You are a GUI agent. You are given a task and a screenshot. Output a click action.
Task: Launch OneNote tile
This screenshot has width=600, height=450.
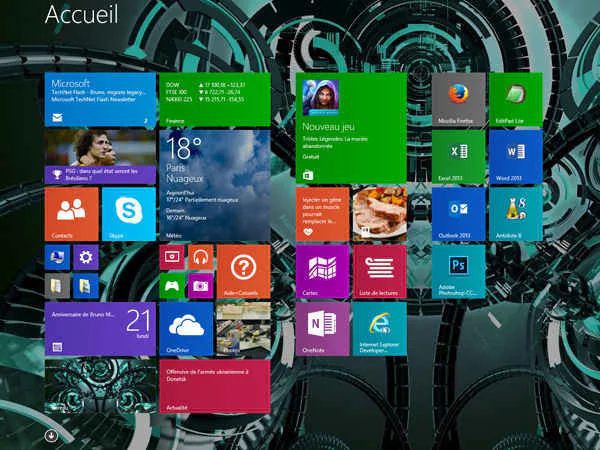[x=323, y=329]
